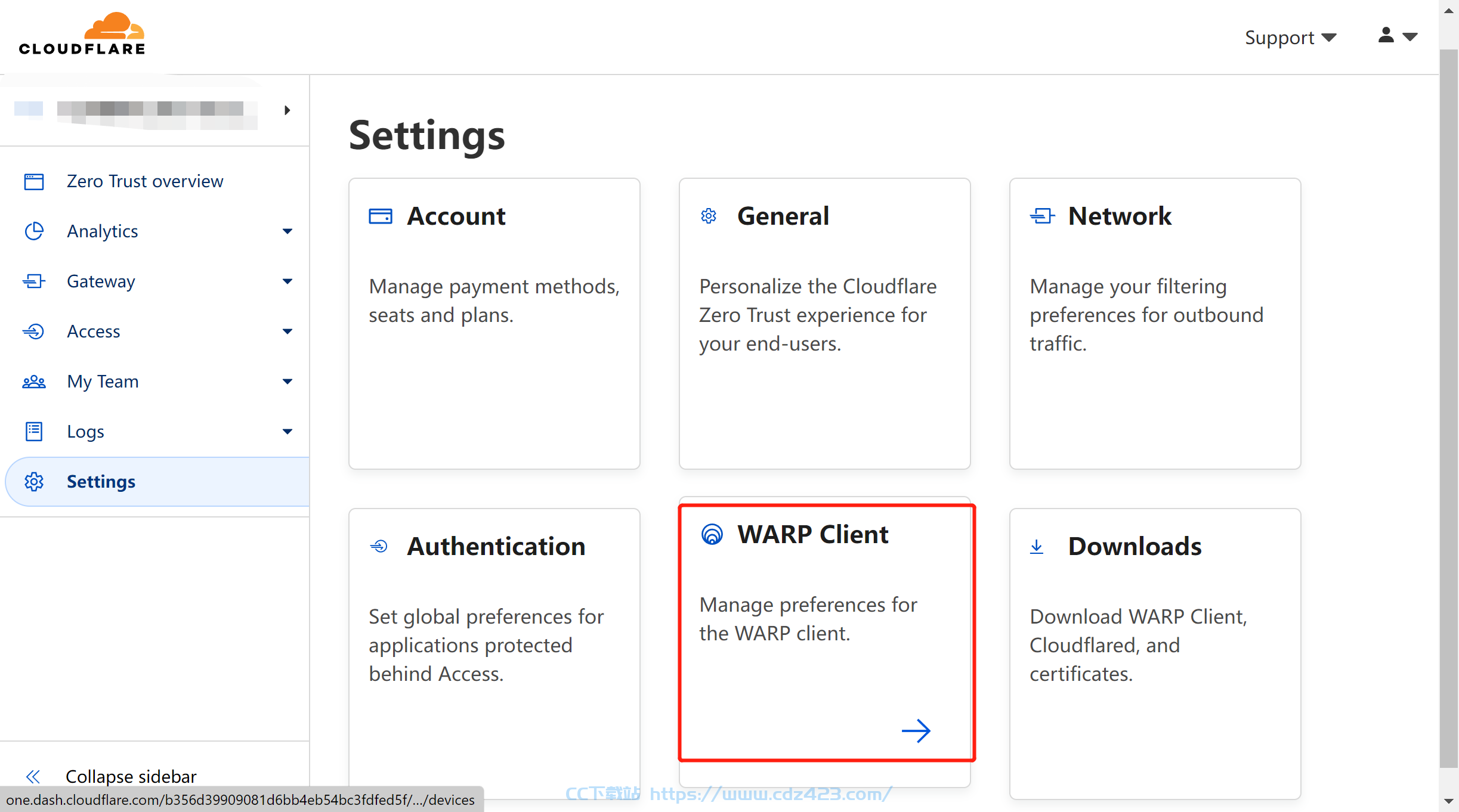Open the Support dropdown menu

pyautogui.click(x=1291, y=38)
